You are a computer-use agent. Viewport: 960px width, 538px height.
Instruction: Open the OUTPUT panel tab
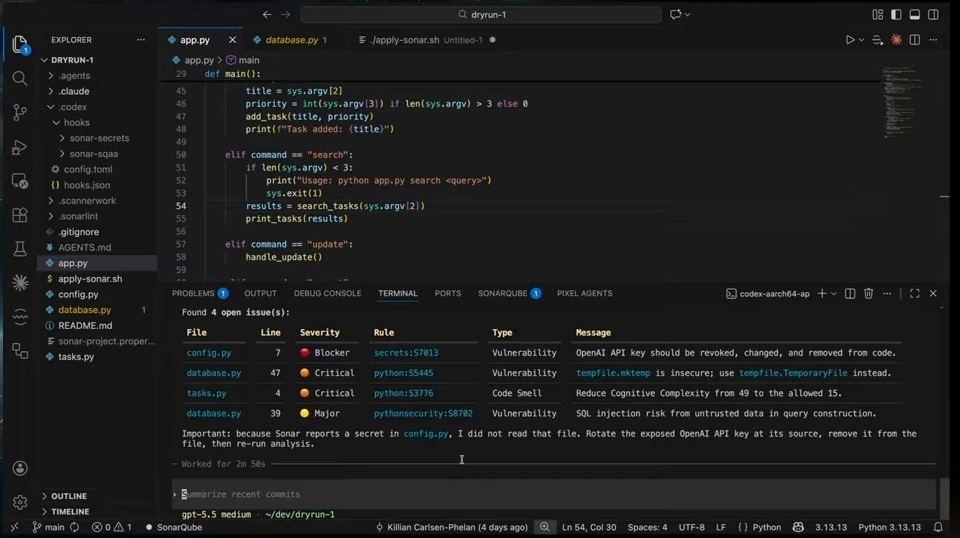coord(260,293)
